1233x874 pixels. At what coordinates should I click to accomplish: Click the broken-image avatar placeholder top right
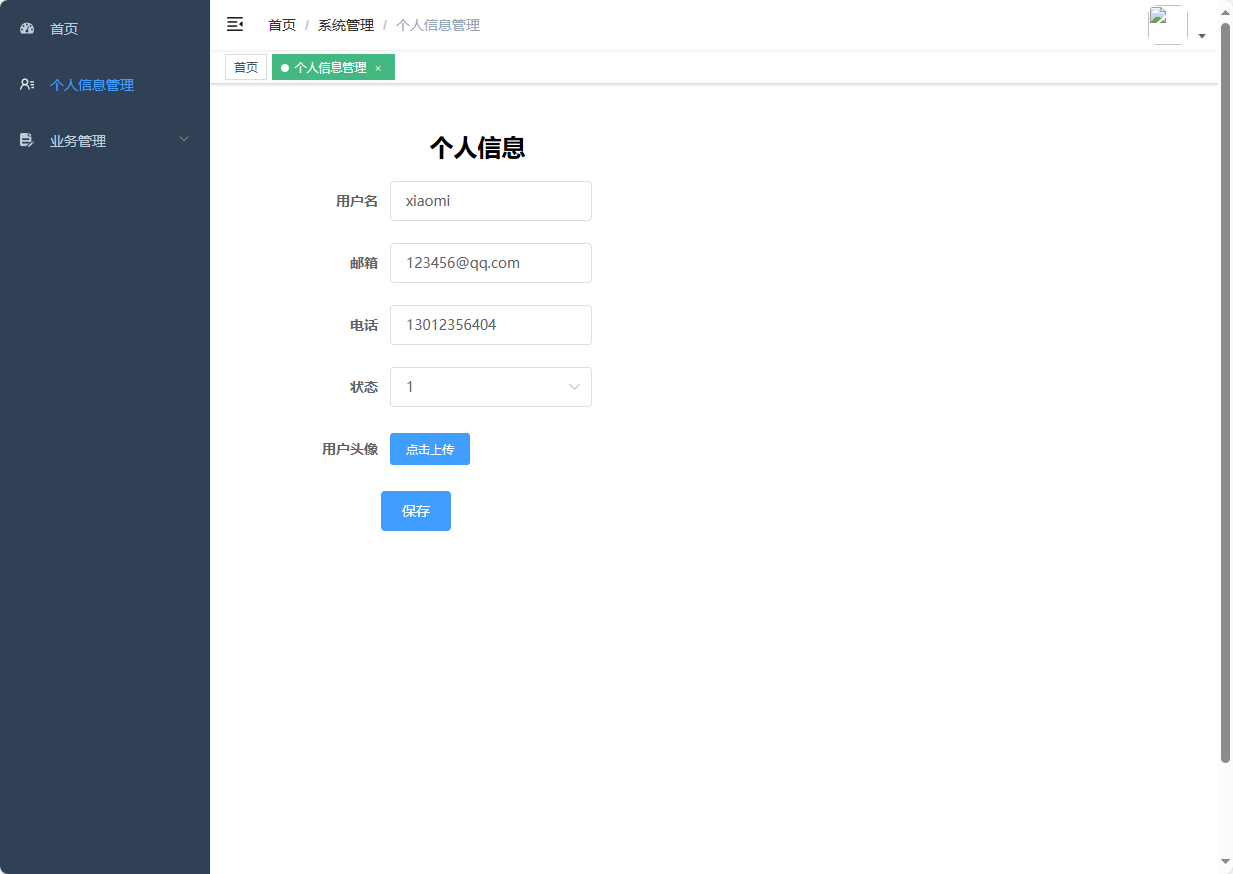(x=1166, y=24)
